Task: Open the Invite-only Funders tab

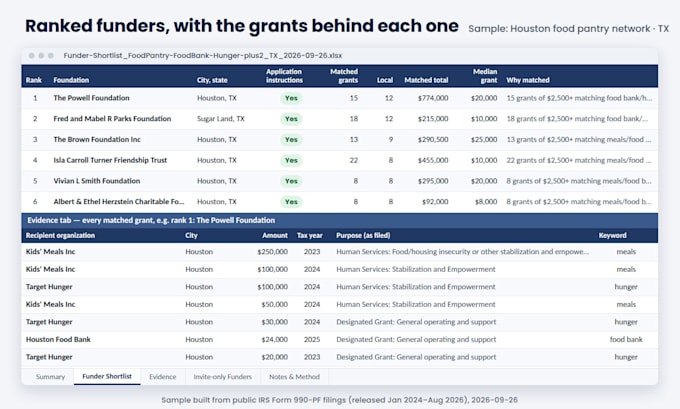Action: coord(222,377)
